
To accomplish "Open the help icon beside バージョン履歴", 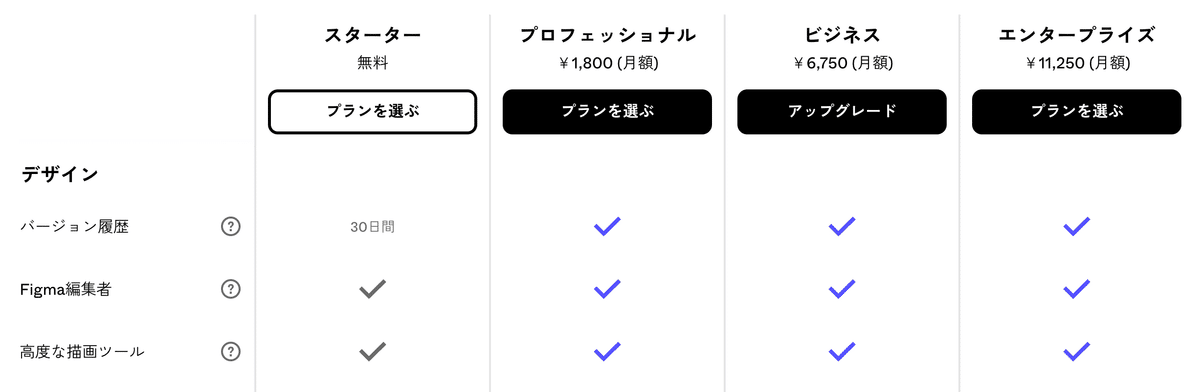I will point(231,227).
